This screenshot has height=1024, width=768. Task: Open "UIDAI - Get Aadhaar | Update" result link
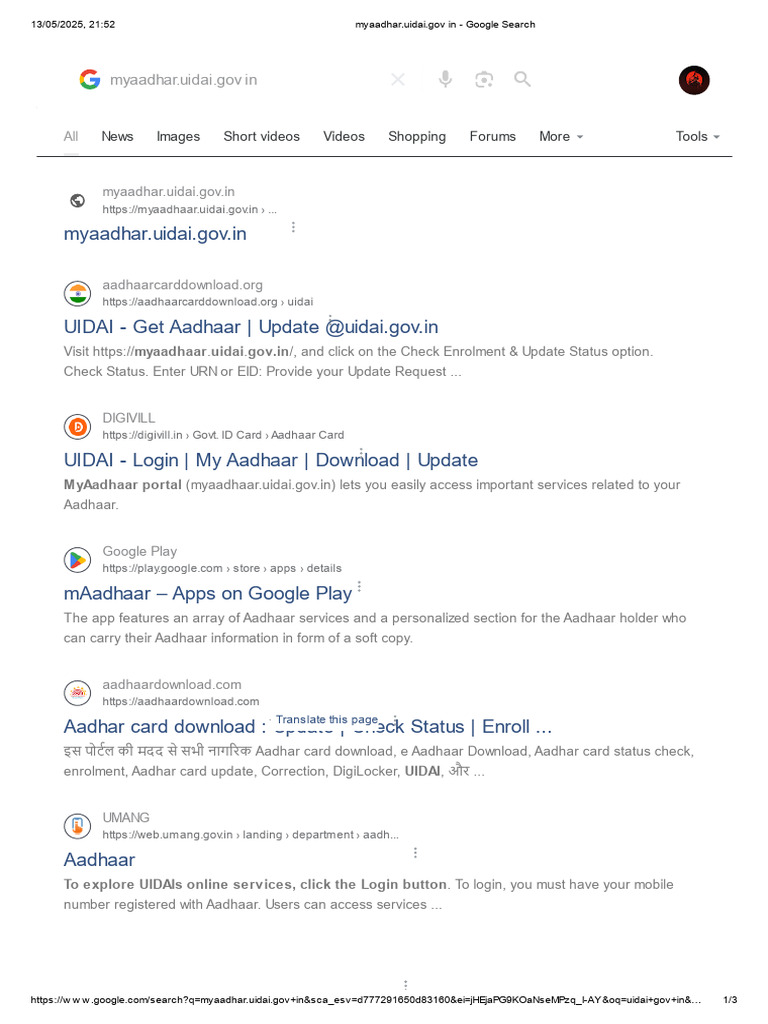click(x=250, y=327)
